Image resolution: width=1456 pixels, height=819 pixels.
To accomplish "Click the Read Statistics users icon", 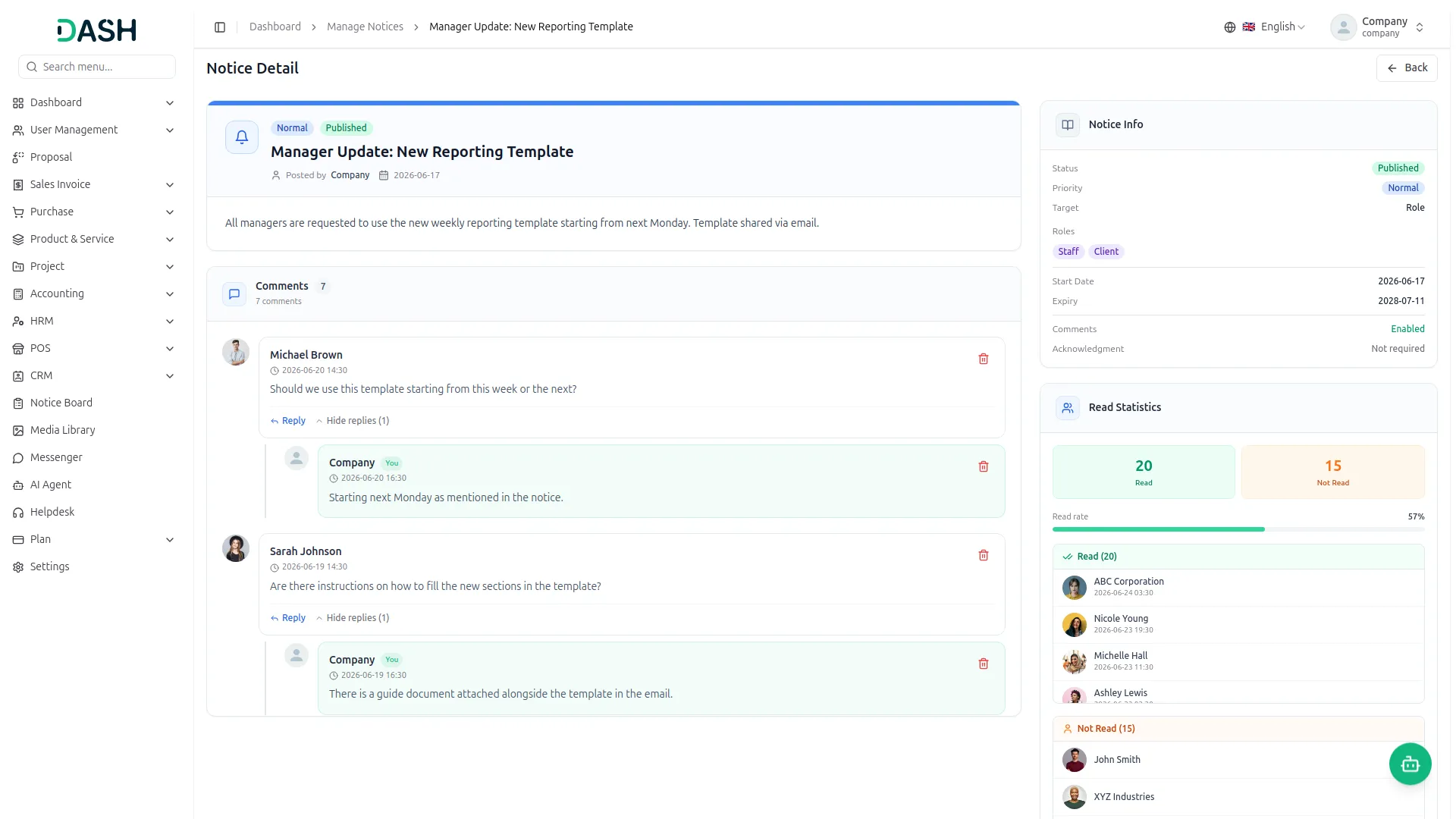I will coord(1067,408).
